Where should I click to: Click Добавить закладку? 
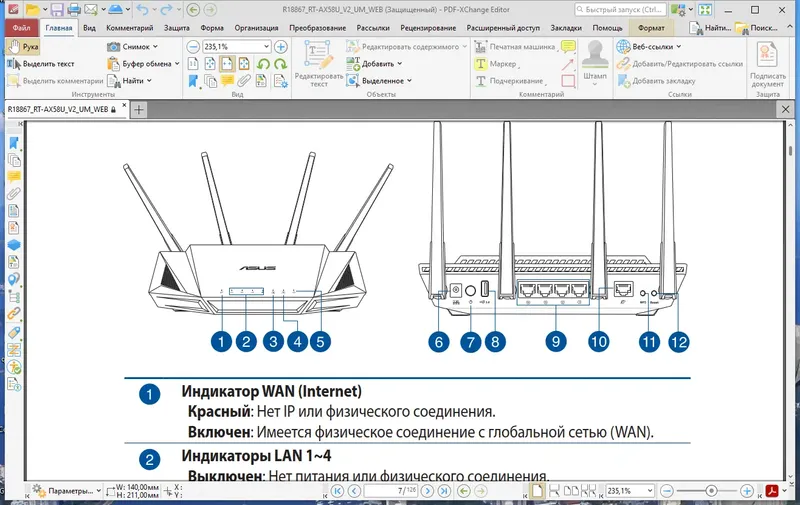tap(656, 81)
